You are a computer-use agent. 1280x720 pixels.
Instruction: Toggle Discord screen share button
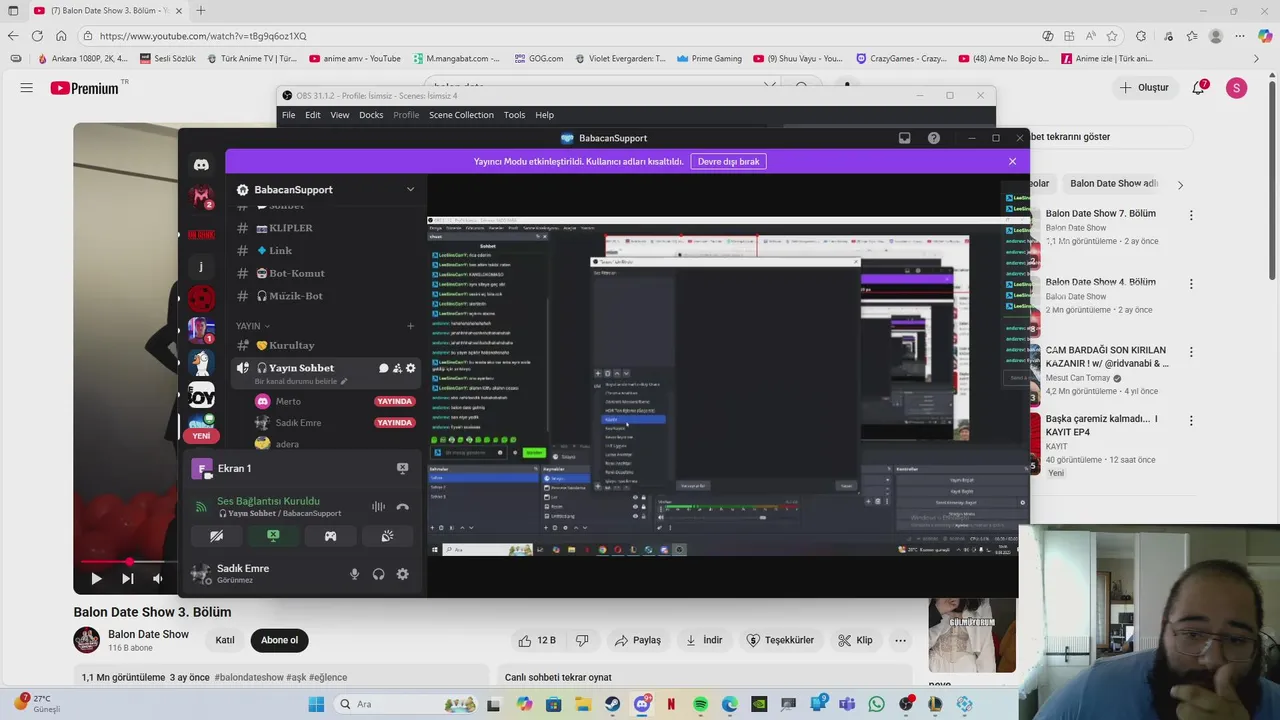coord(273,536)
